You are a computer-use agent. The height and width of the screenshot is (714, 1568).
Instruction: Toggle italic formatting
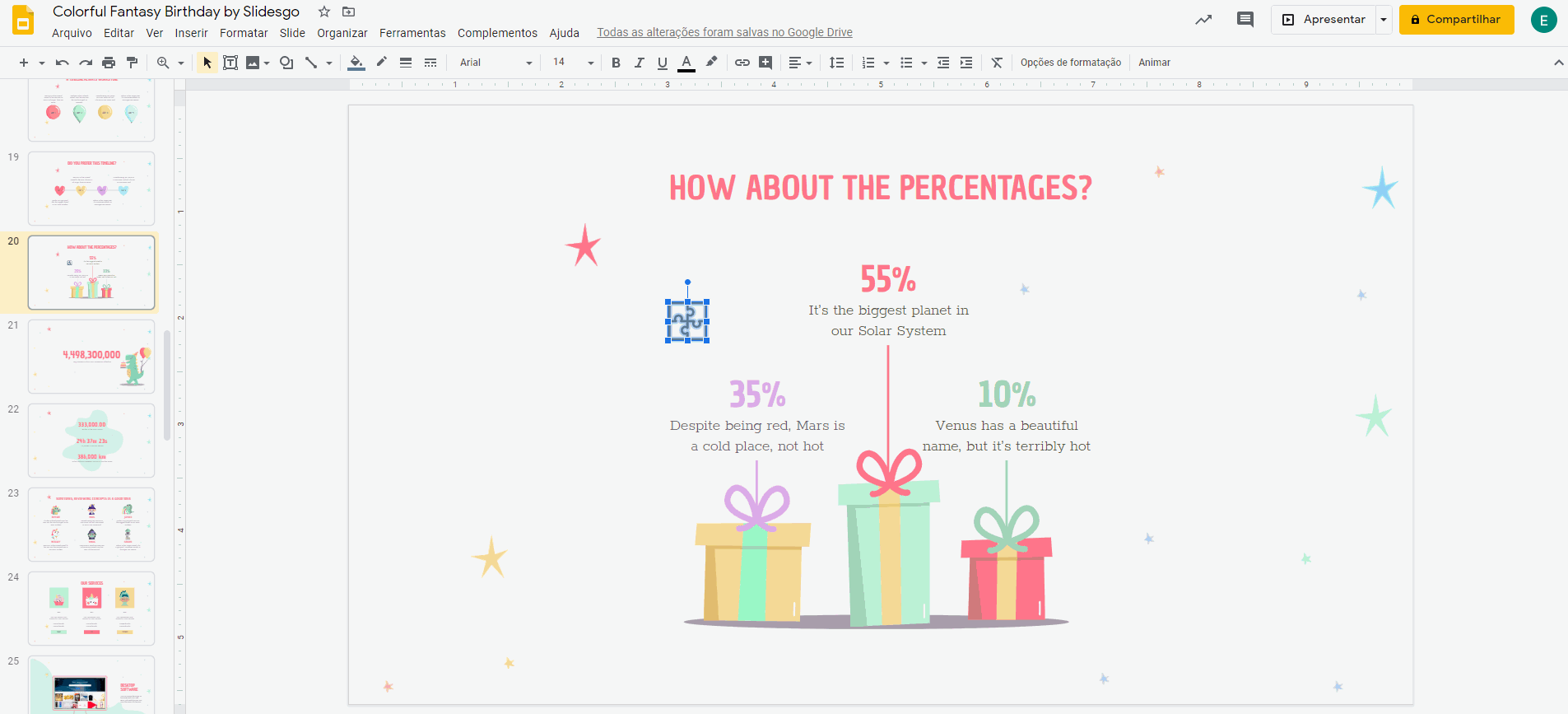click(x=639, y=63)
